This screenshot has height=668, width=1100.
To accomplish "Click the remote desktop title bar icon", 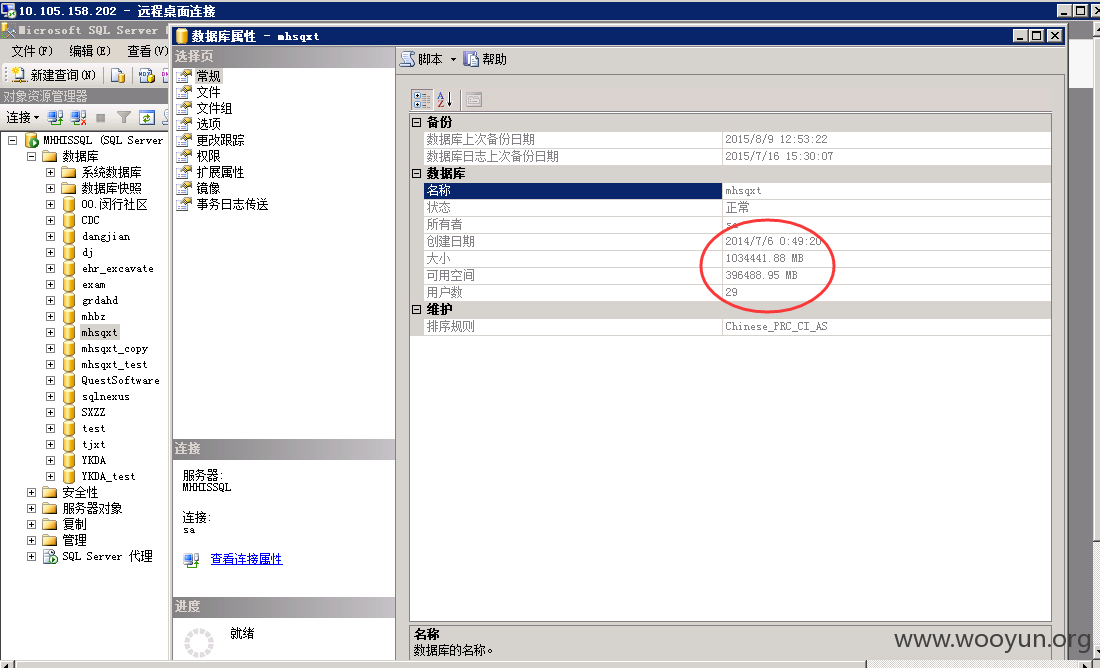I will (8, 11).
